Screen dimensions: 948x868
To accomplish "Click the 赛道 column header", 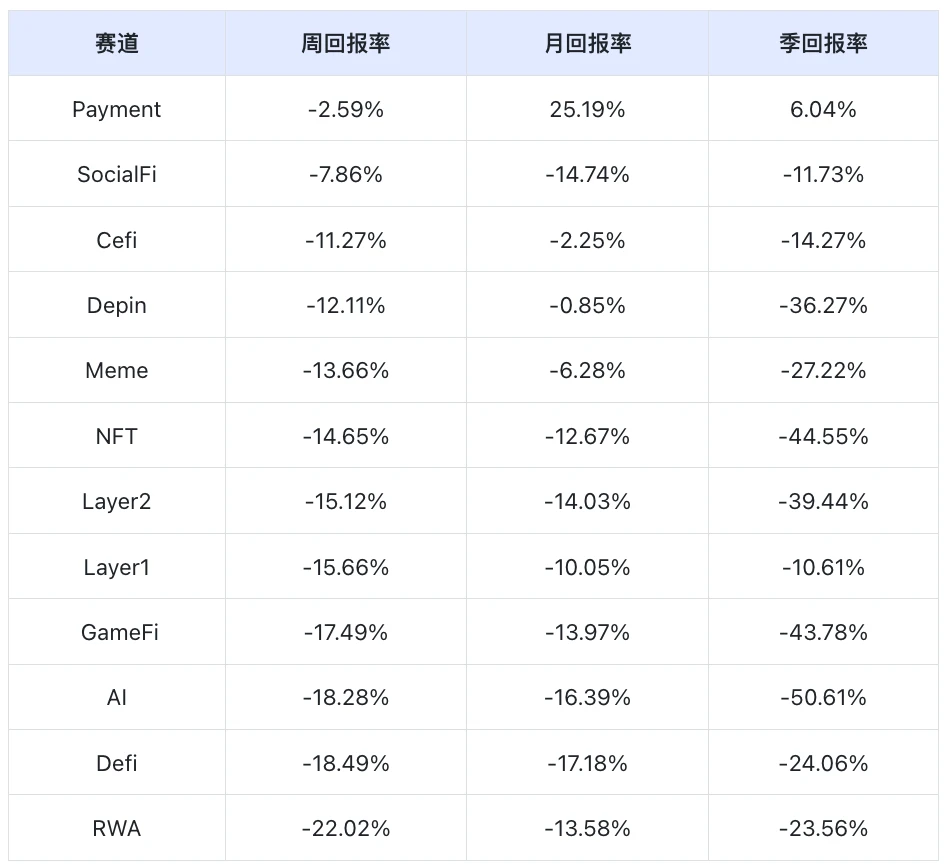I will tap(117, 43).
